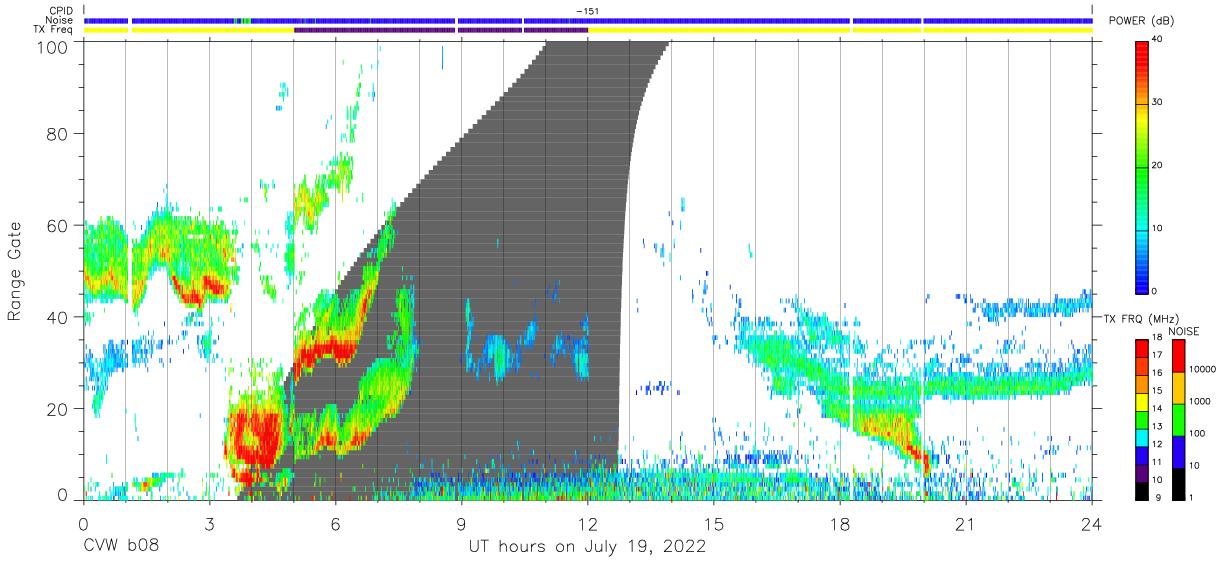Click the CVW b08 radar label
This screenshot has width=1228, height=567.
point(120,547)
